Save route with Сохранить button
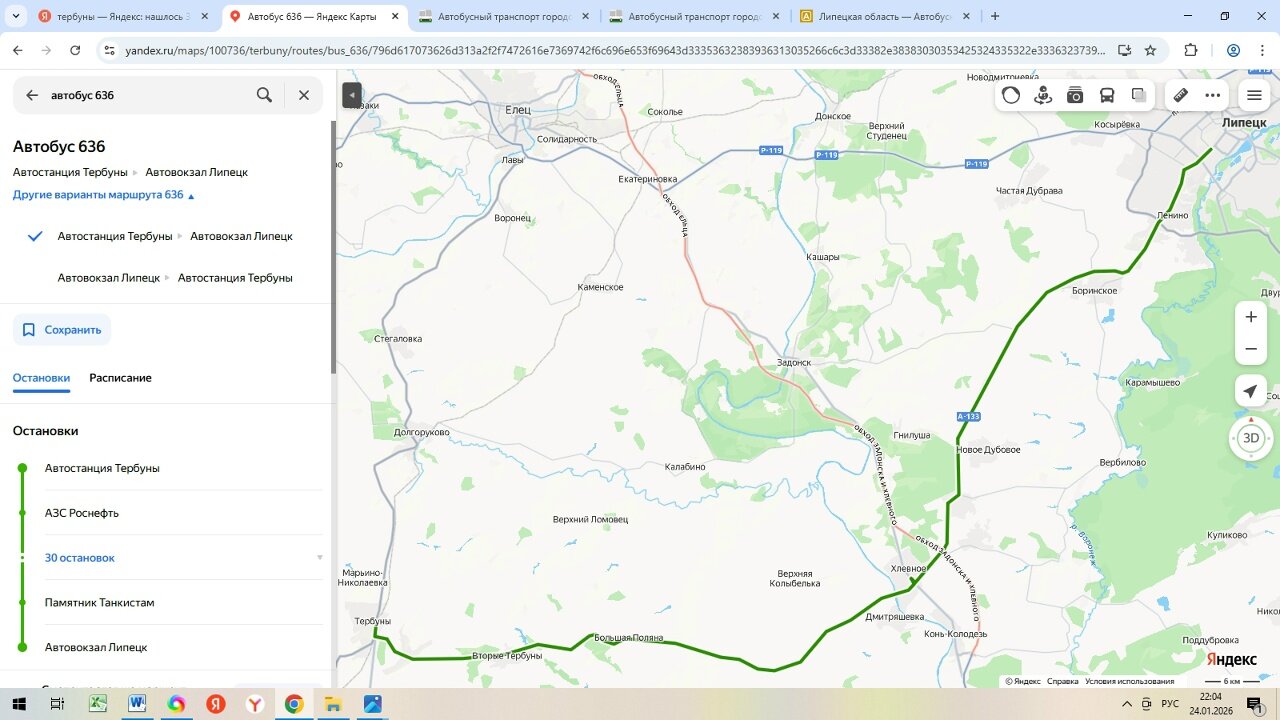The image size is (1280, 720). pyautogui.click(x=62, y=329)
